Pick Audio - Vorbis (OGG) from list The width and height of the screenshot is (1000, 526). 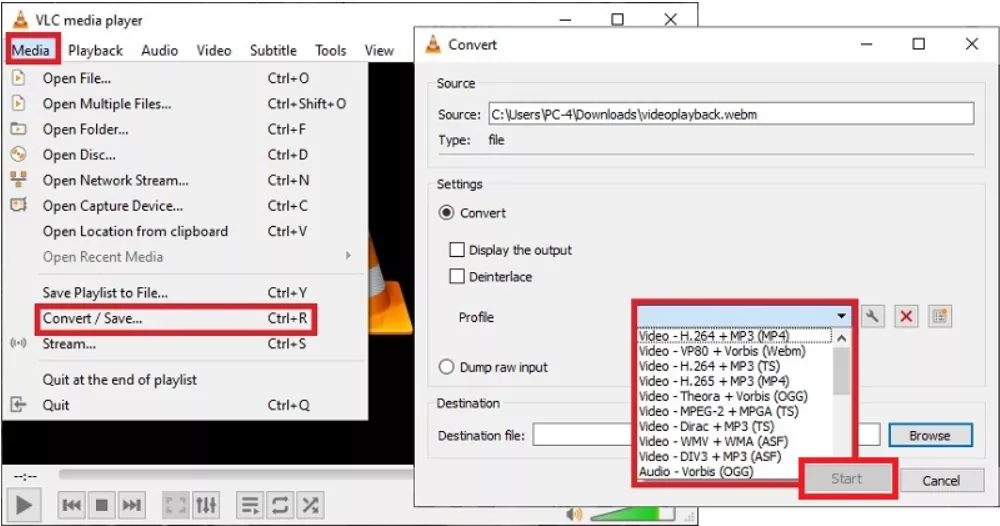point(696,471)
